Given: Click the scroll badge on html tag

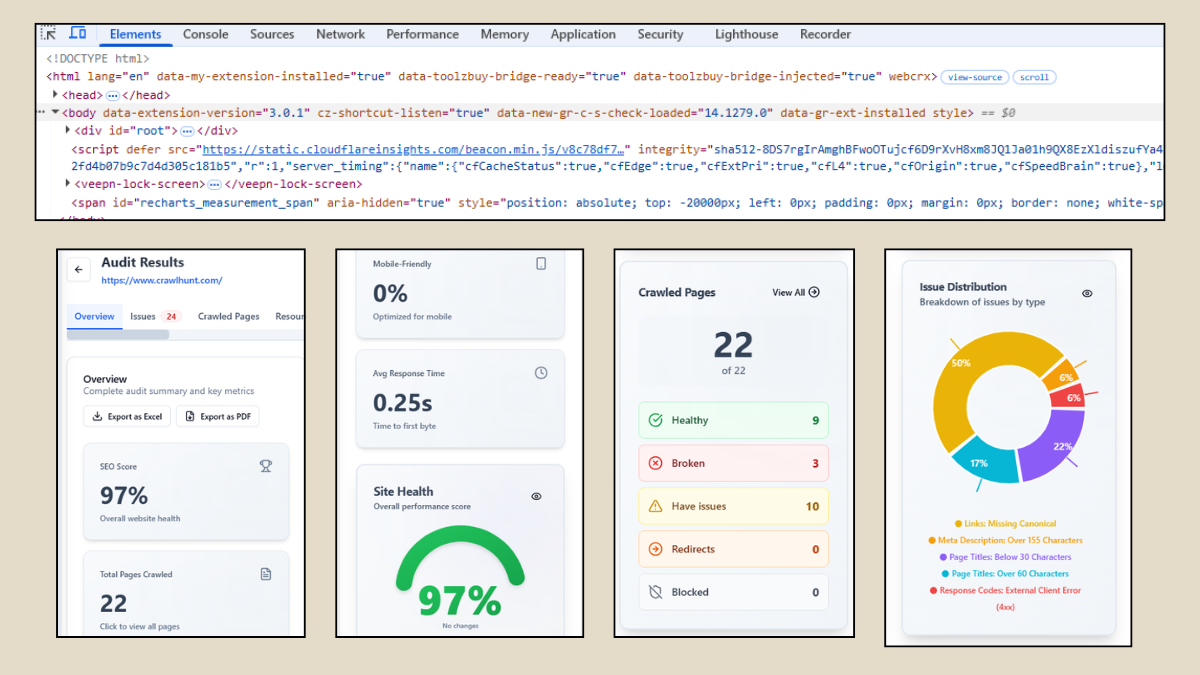Looking at the screenshot, I should click(1034, 77).
